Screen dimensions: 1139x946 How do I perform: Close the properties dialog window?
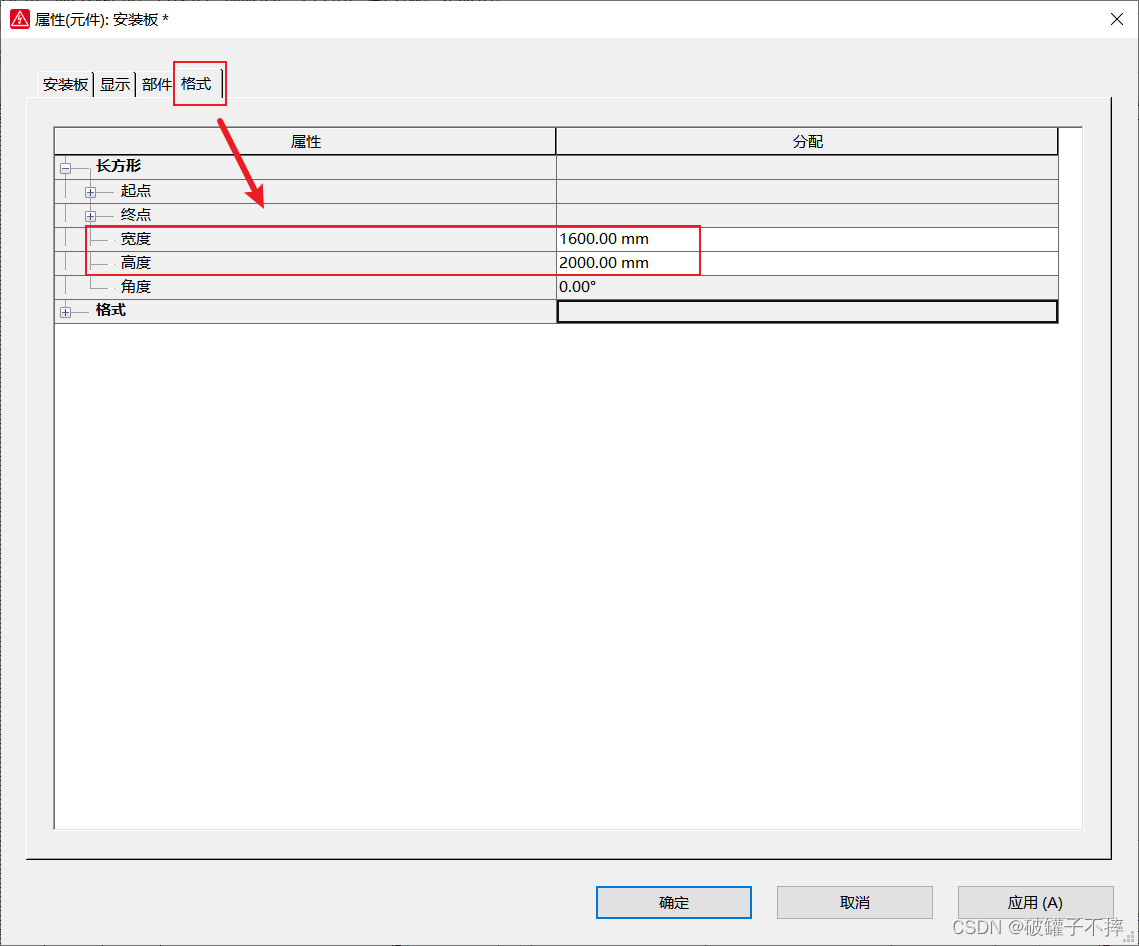1116,19
